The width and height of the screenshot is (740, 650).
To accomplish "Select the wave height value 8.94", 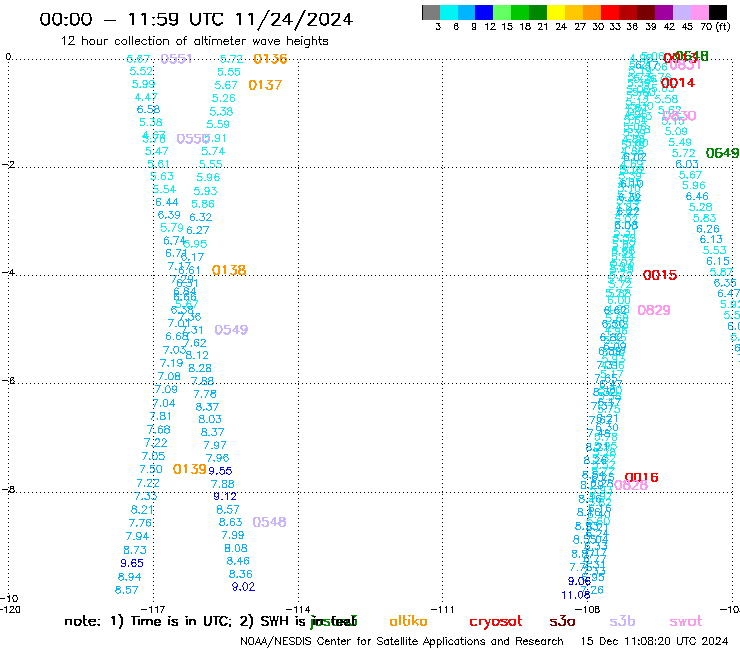I will [129, 577].
